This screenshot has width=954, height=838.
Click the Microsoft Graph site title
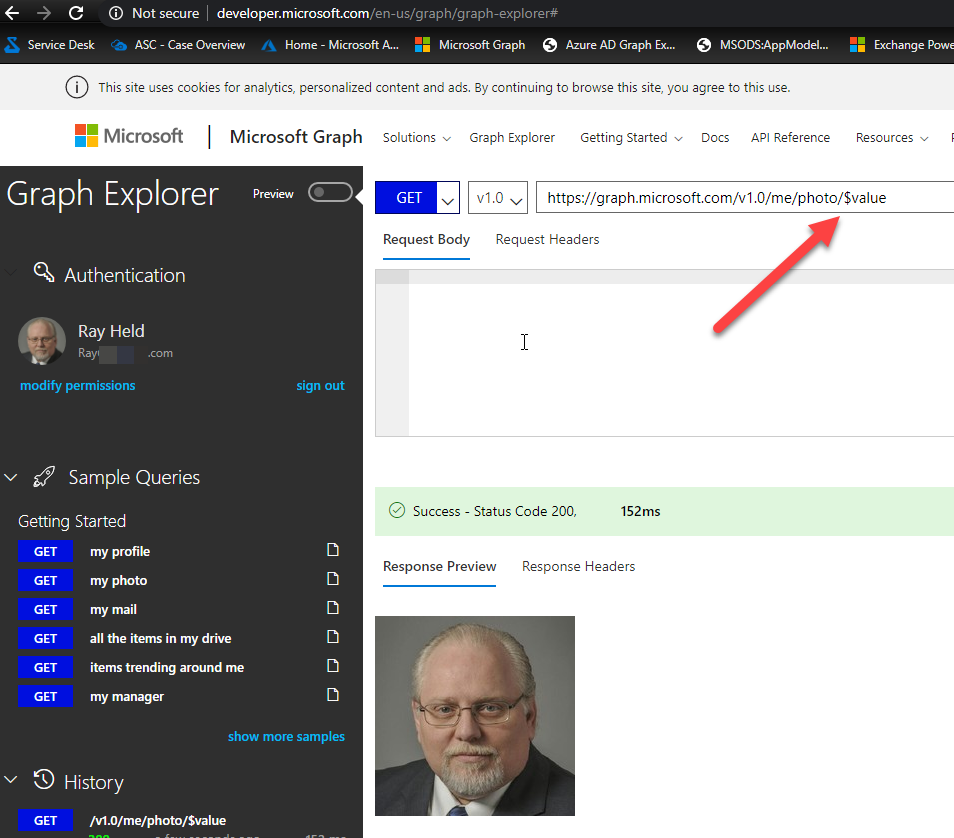tap(296, 137)
